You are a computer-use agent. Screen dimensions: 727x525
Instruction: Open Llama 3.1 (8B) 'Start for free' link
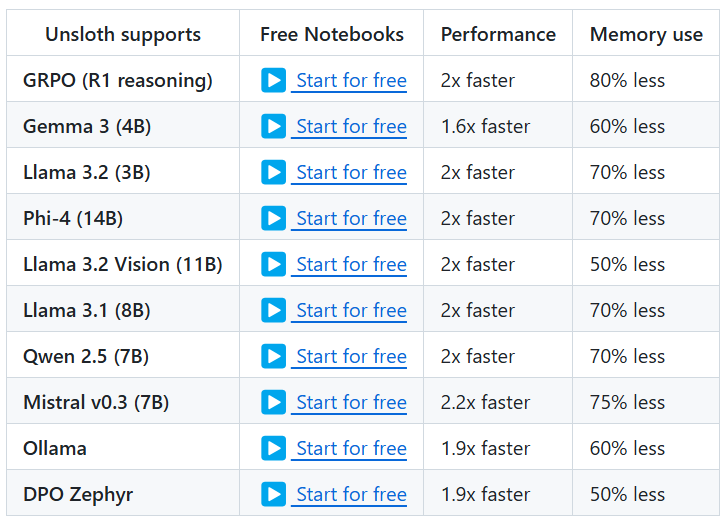[x=351, y=311]
